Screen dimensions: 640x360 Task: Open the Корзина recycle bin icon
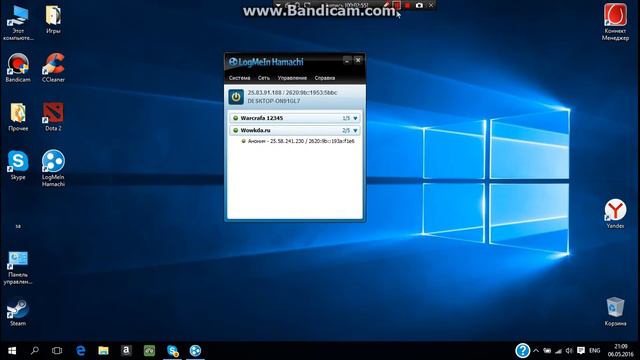pos(615,312)
